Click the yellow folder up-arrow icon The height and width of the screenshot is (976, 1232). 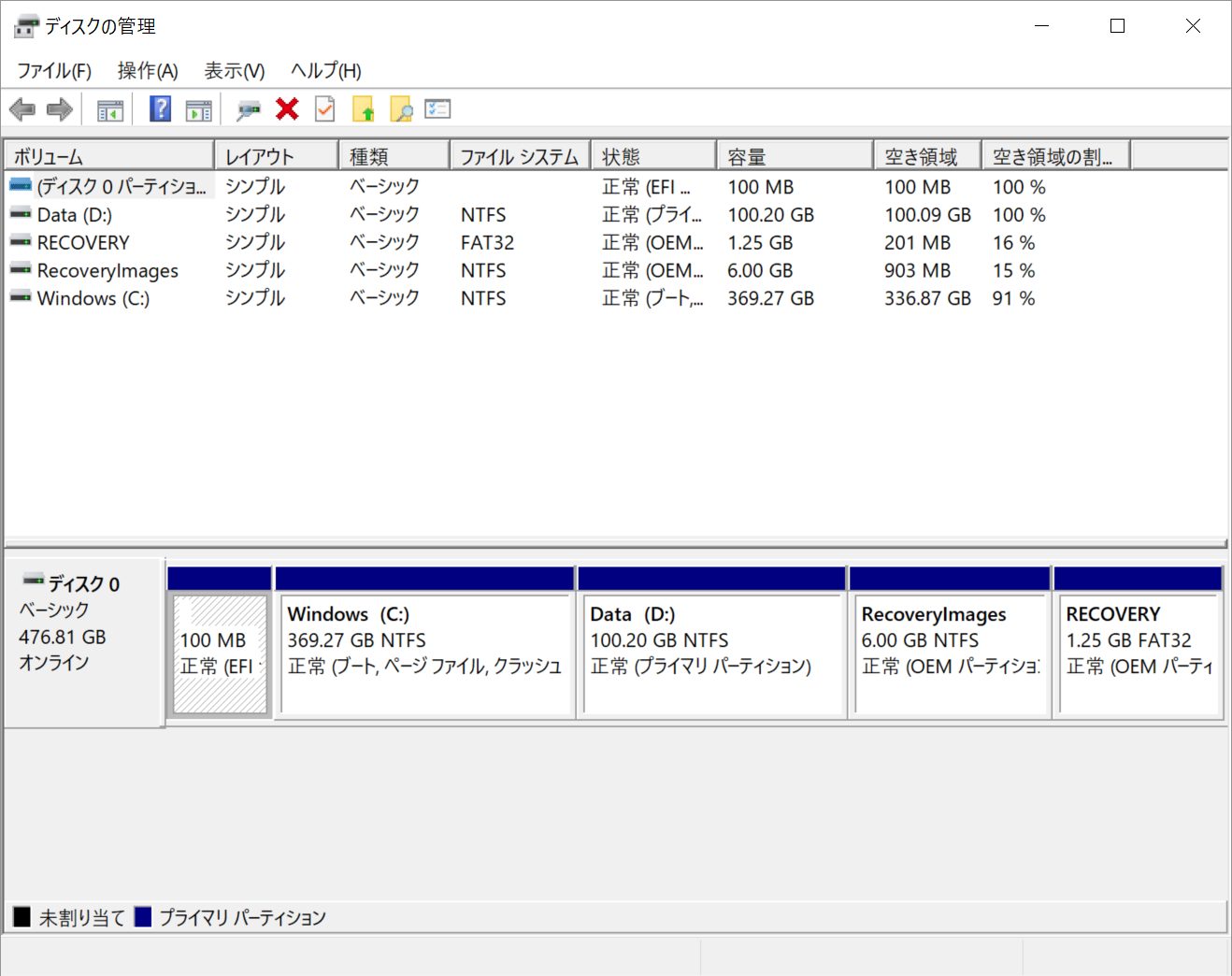click(x=364, y=109)
